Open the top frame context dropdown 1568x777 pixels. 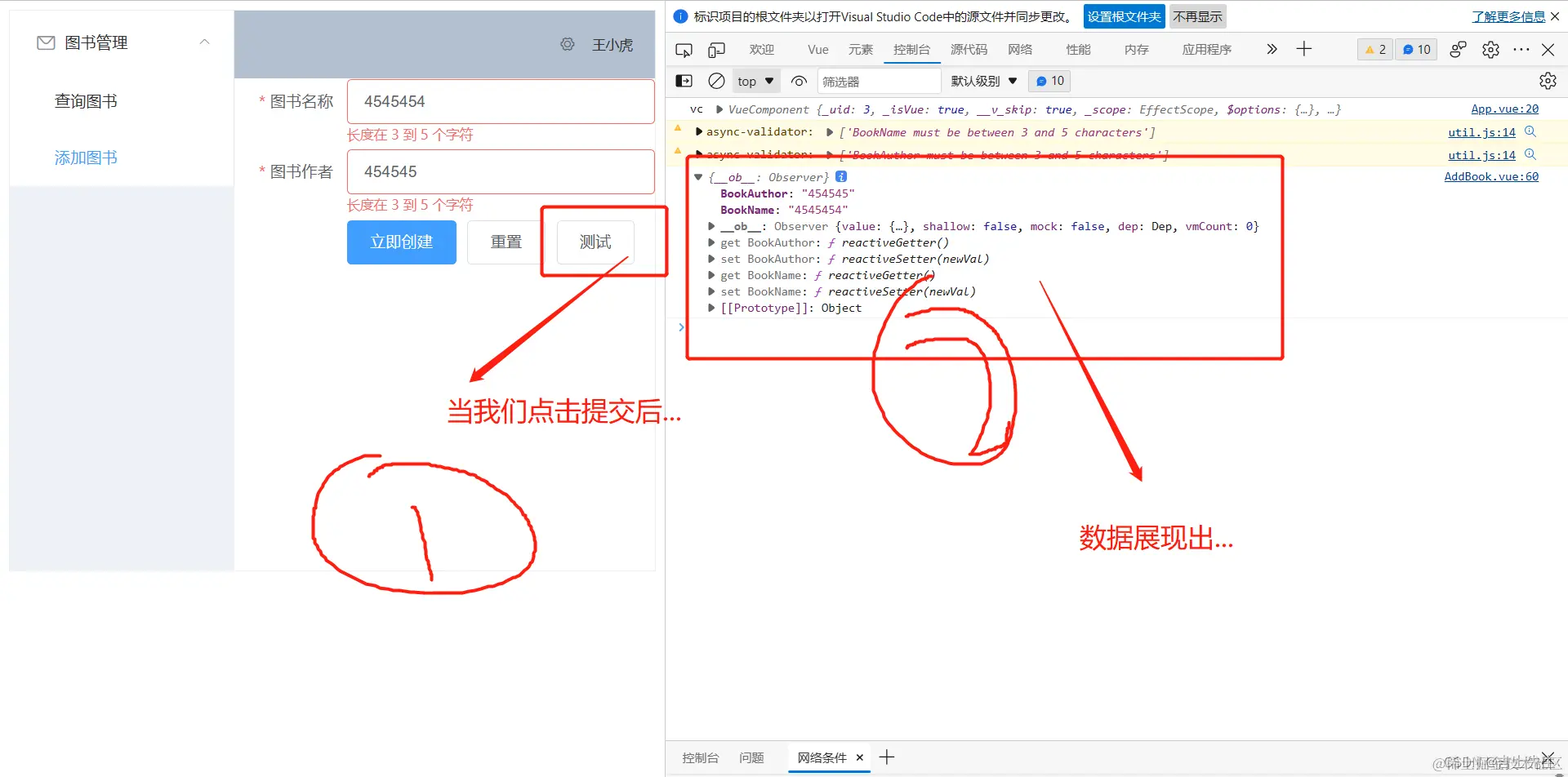(x=755, y=81)
